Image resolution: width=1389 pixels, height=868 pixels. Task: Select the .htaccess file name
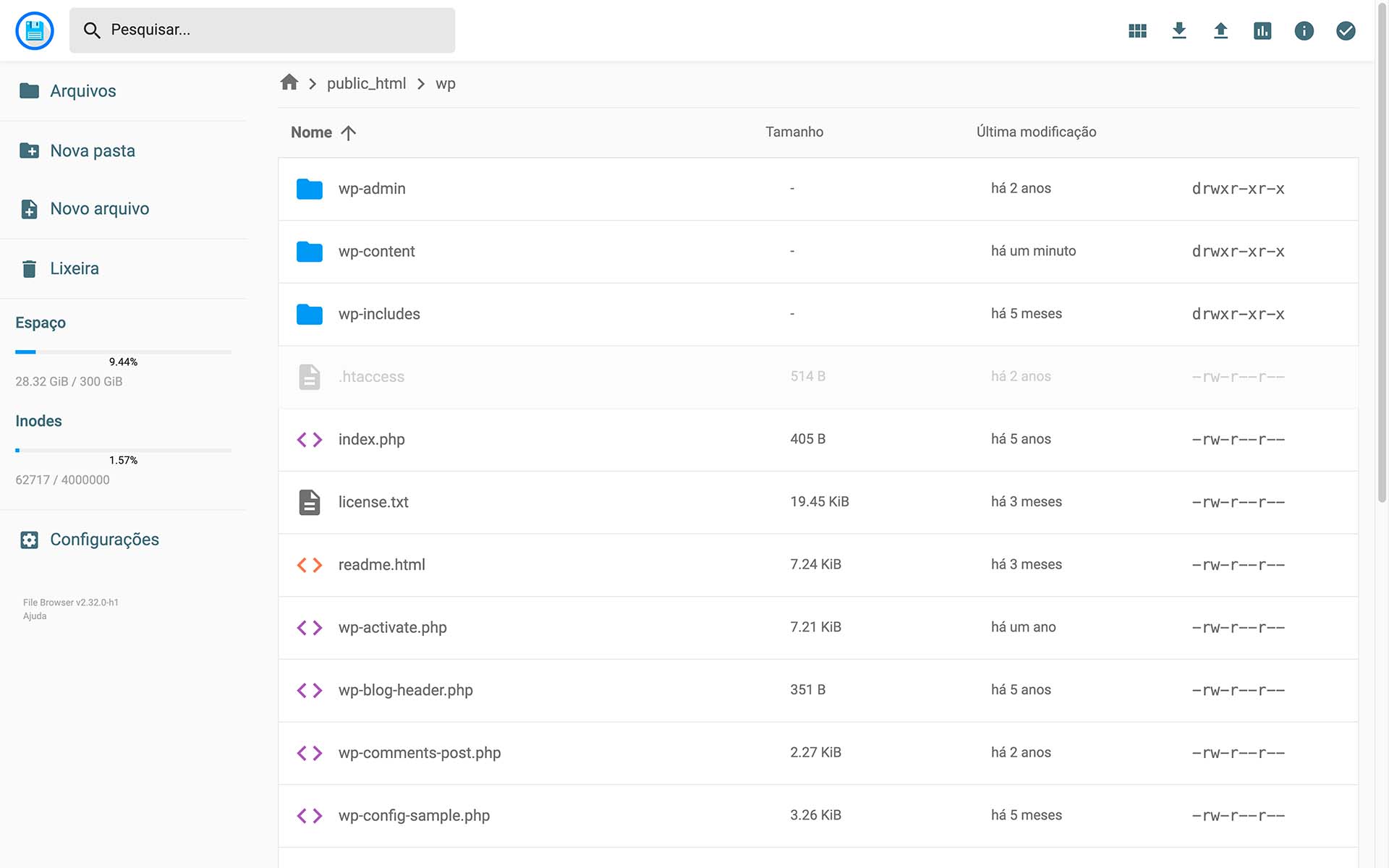point(371,376)
